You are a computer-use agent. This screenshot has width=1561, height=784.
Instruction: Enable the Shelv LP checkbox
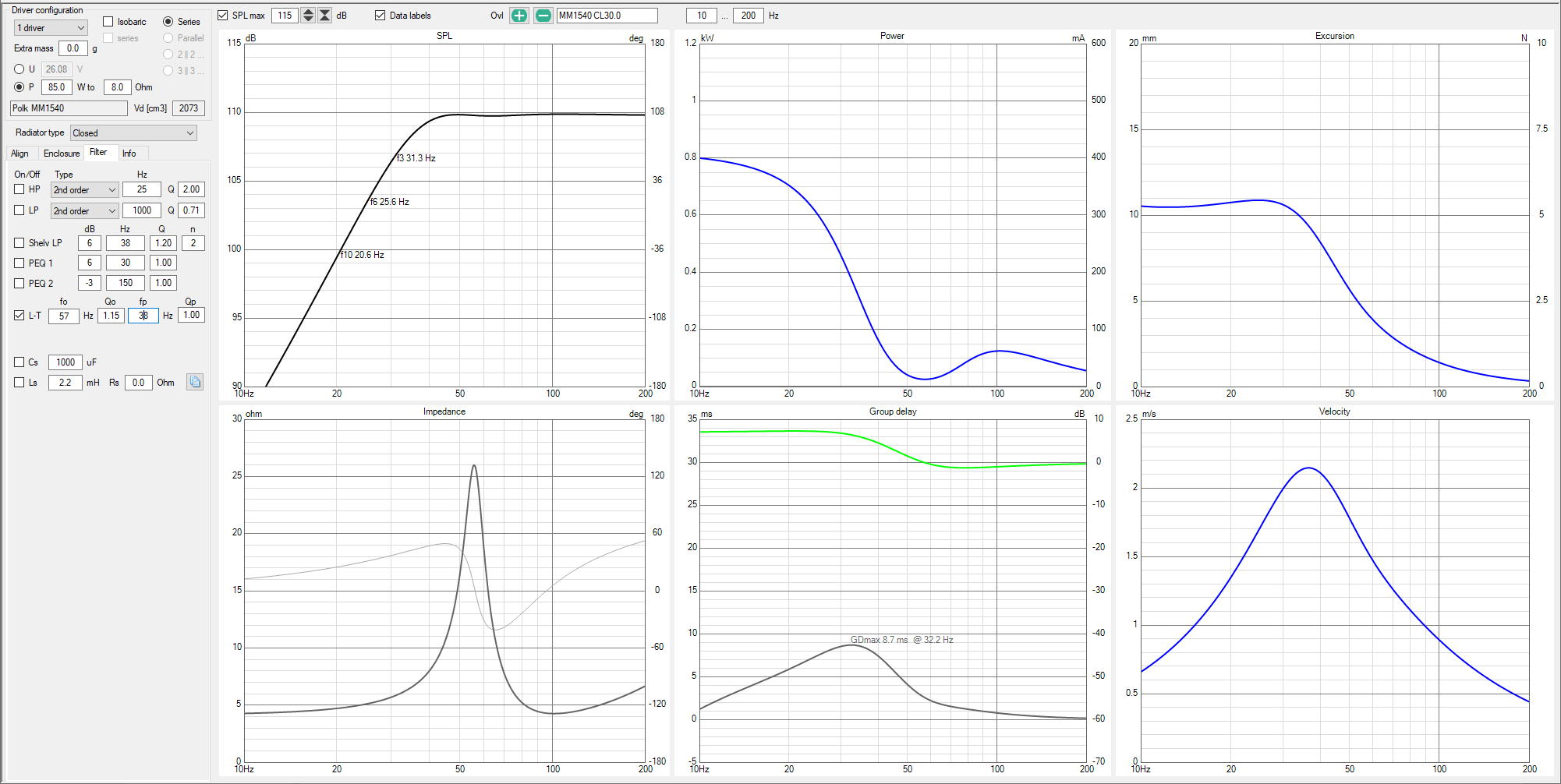[19, 243]
